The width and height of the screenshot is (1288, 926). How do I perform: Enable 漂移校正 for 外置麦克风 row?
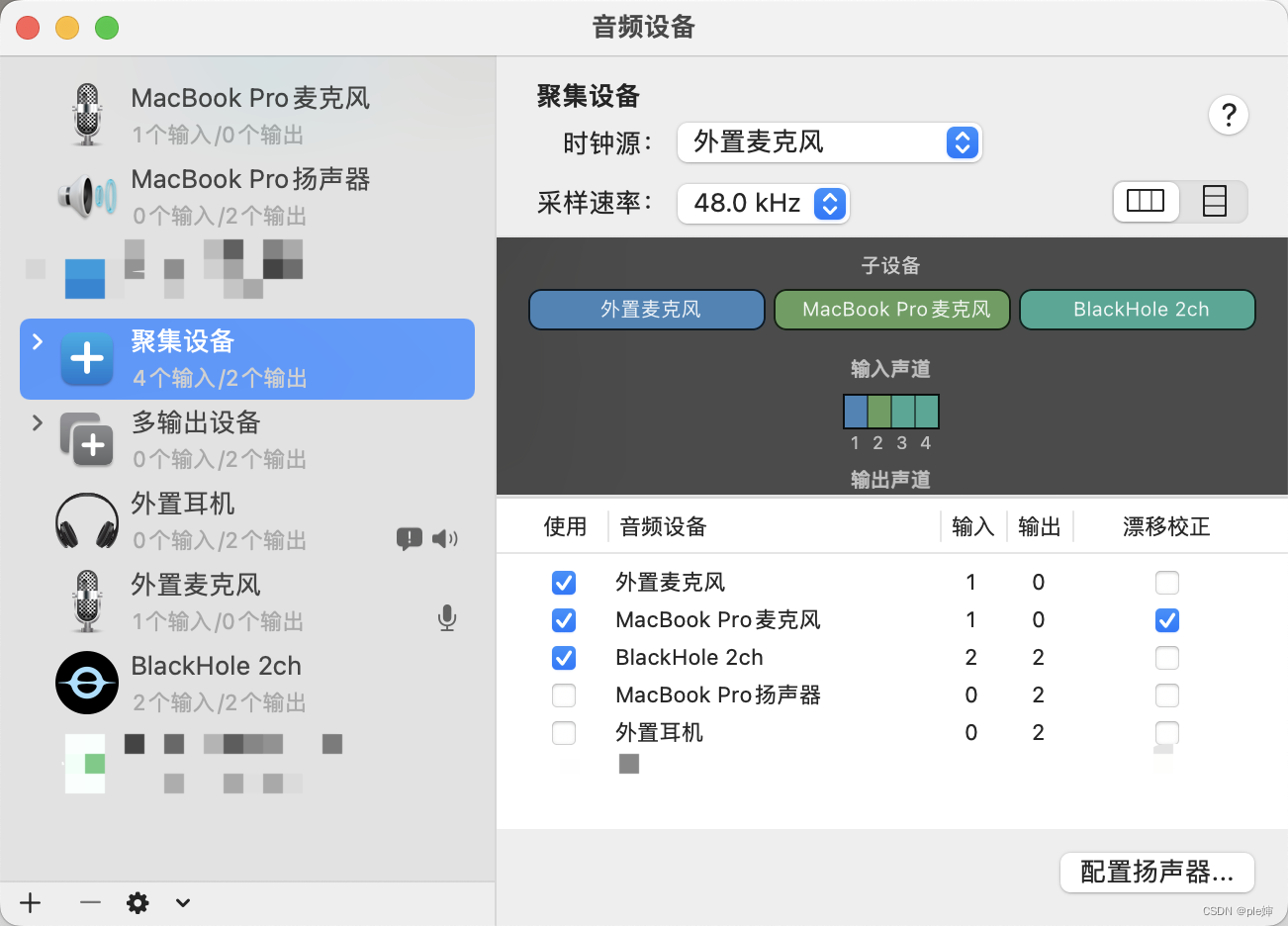coord(1167,583)
